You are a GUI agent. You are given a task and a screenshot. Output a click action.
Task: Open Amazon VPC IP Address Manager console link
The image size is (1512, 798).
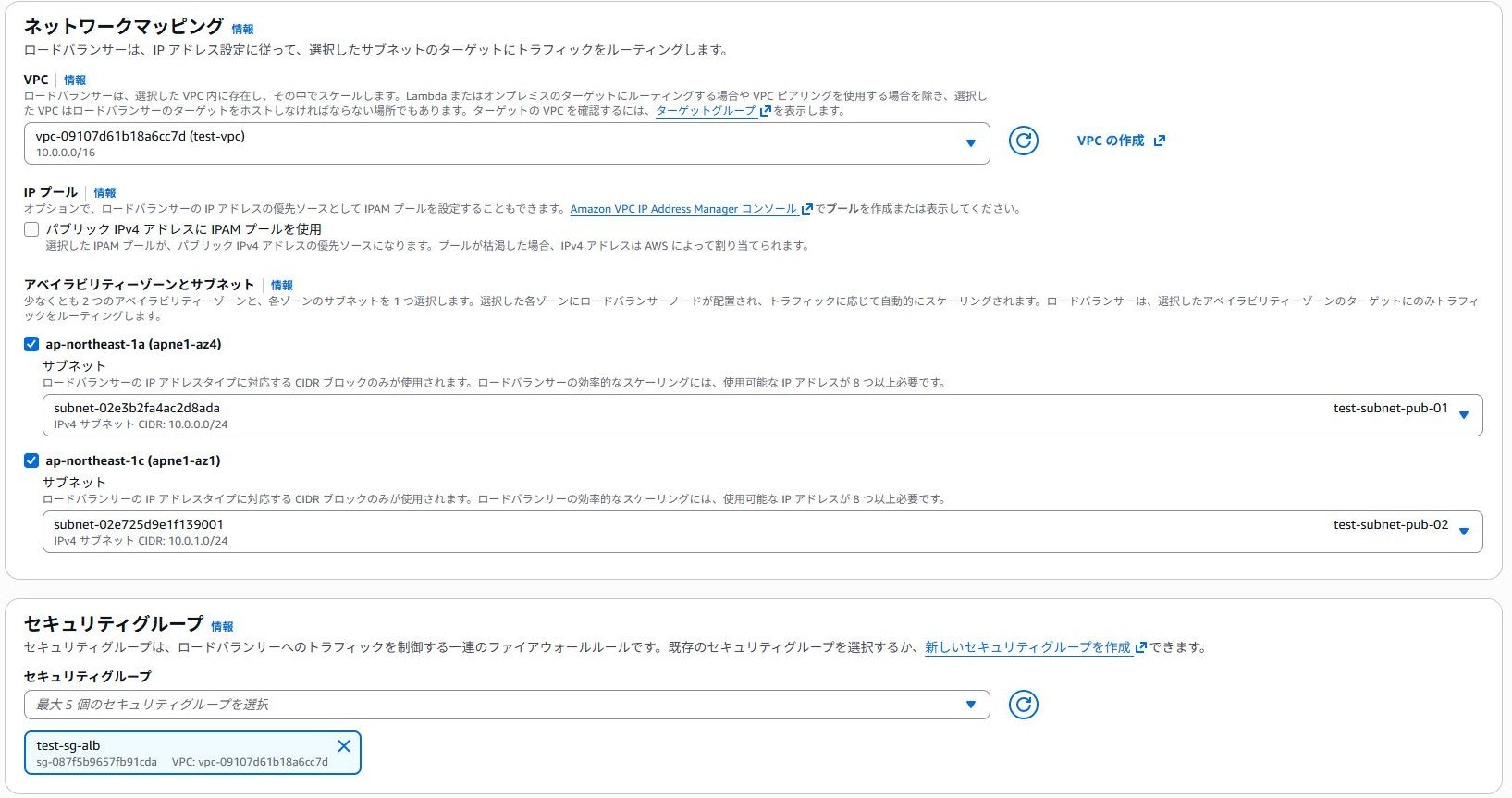(x=683, y=209)
